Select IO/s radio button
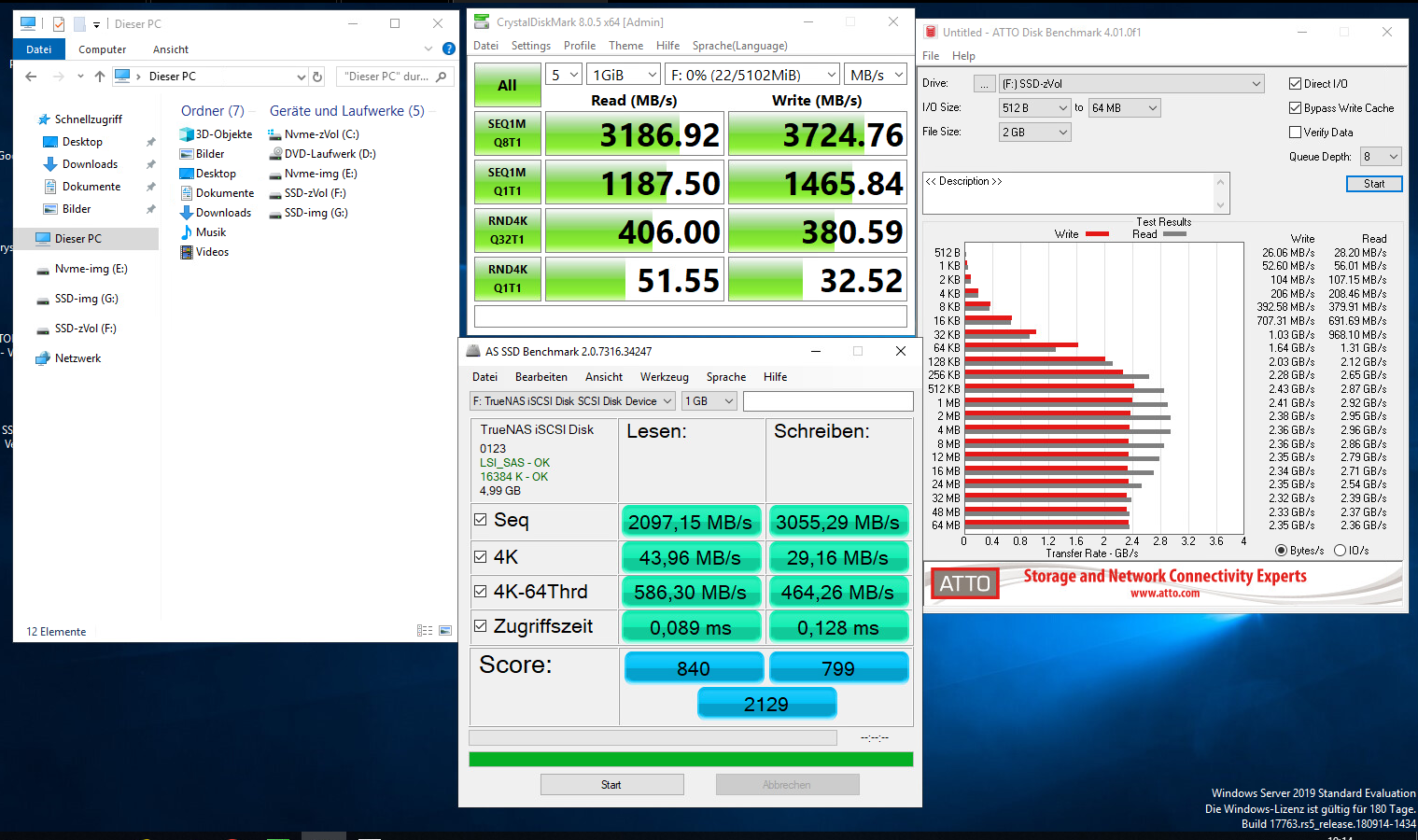The image size is (1418, 840). tap(1340, 551)
